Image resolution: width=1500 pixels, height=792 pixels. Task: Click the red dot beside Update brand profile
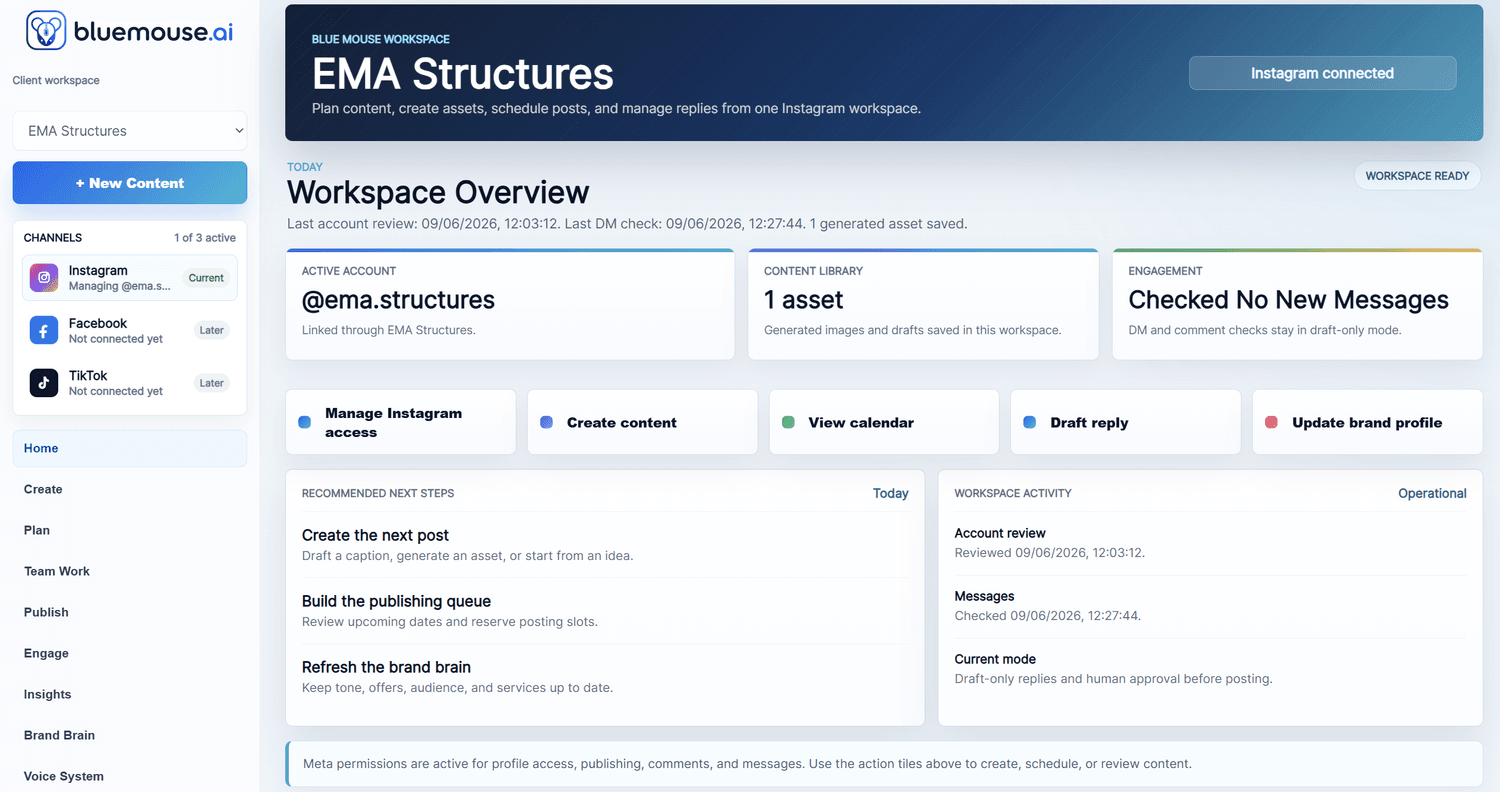pyautogui.click(x=1272, y=423)
